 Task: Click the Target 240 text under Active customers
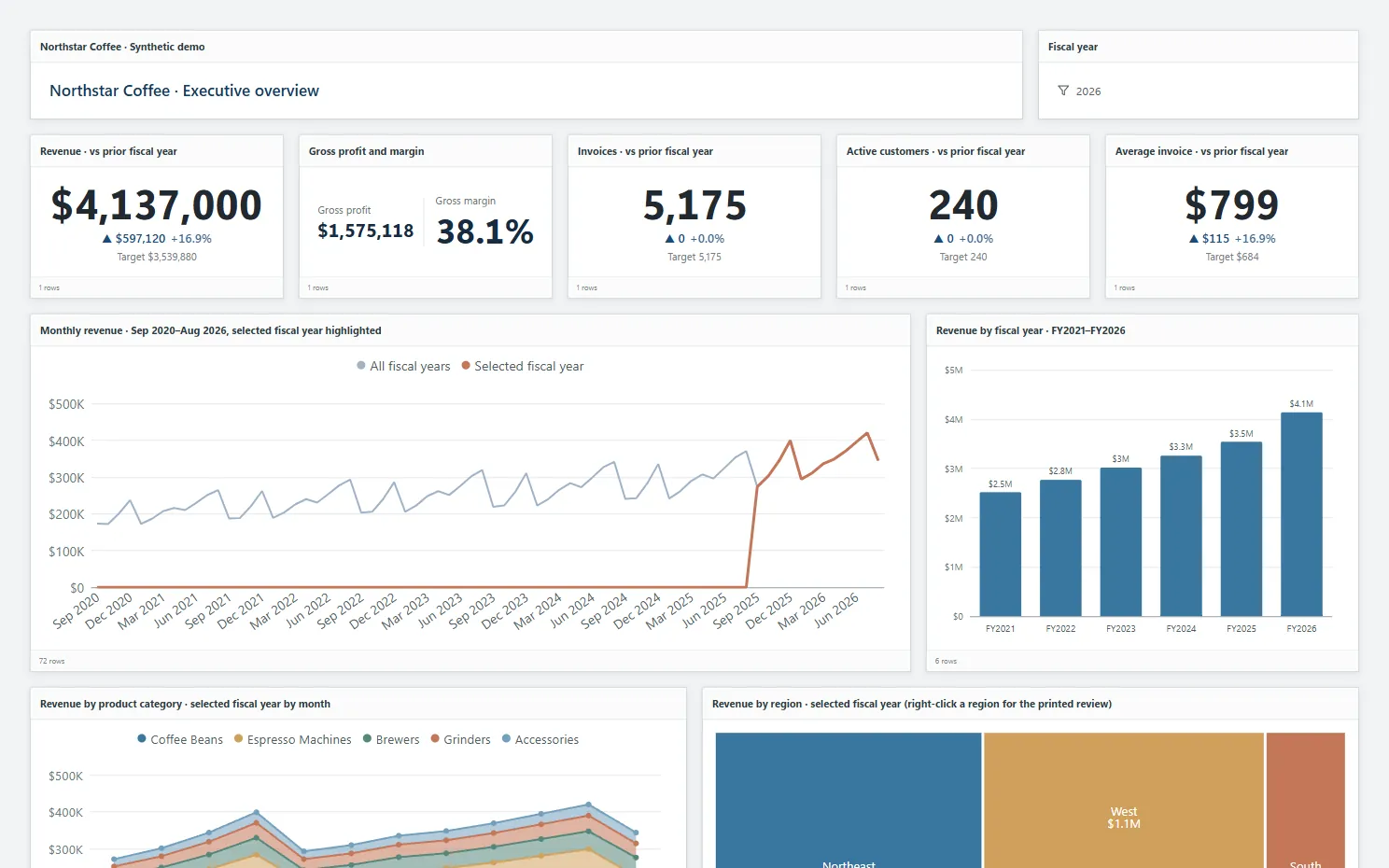[x=963, y=257]
